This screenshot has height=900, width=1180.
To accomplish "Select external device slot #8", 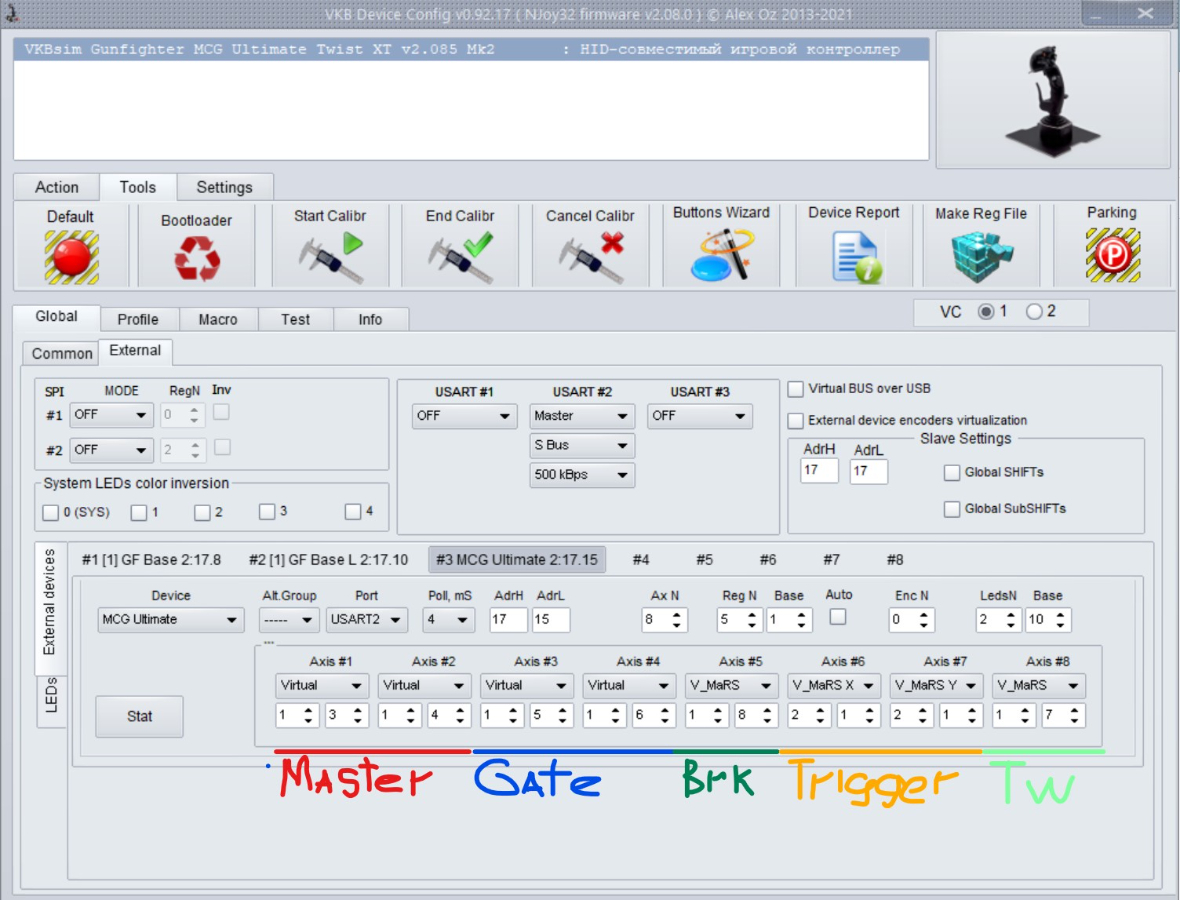I will tap(895, 560).
